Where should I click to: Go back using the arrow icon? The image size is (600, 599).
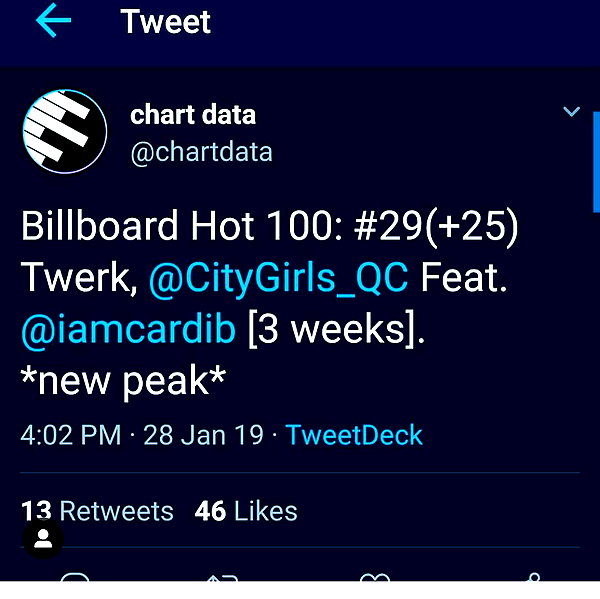pyautogui.click(x=54, y=20)
